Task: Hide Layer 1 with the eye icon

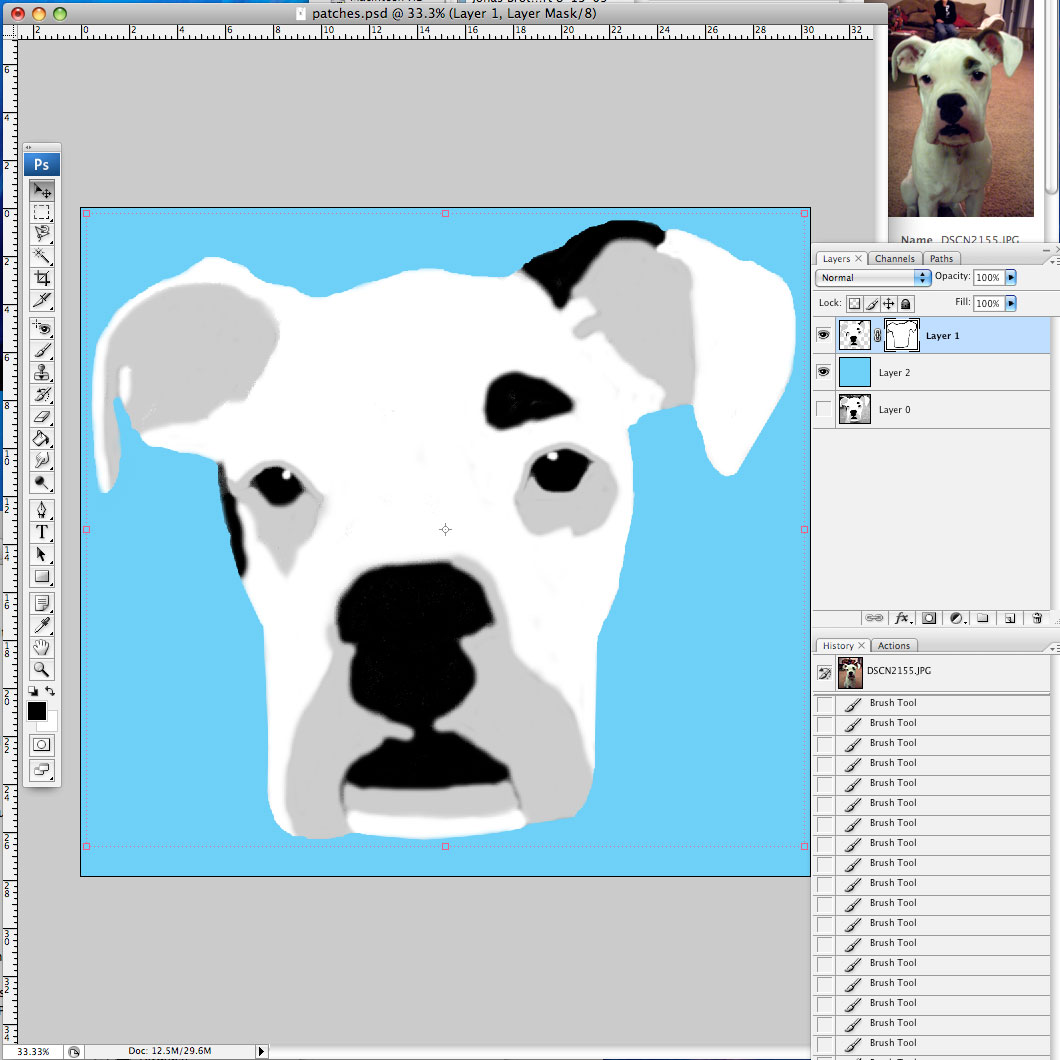Action: [x=823, y=335]
